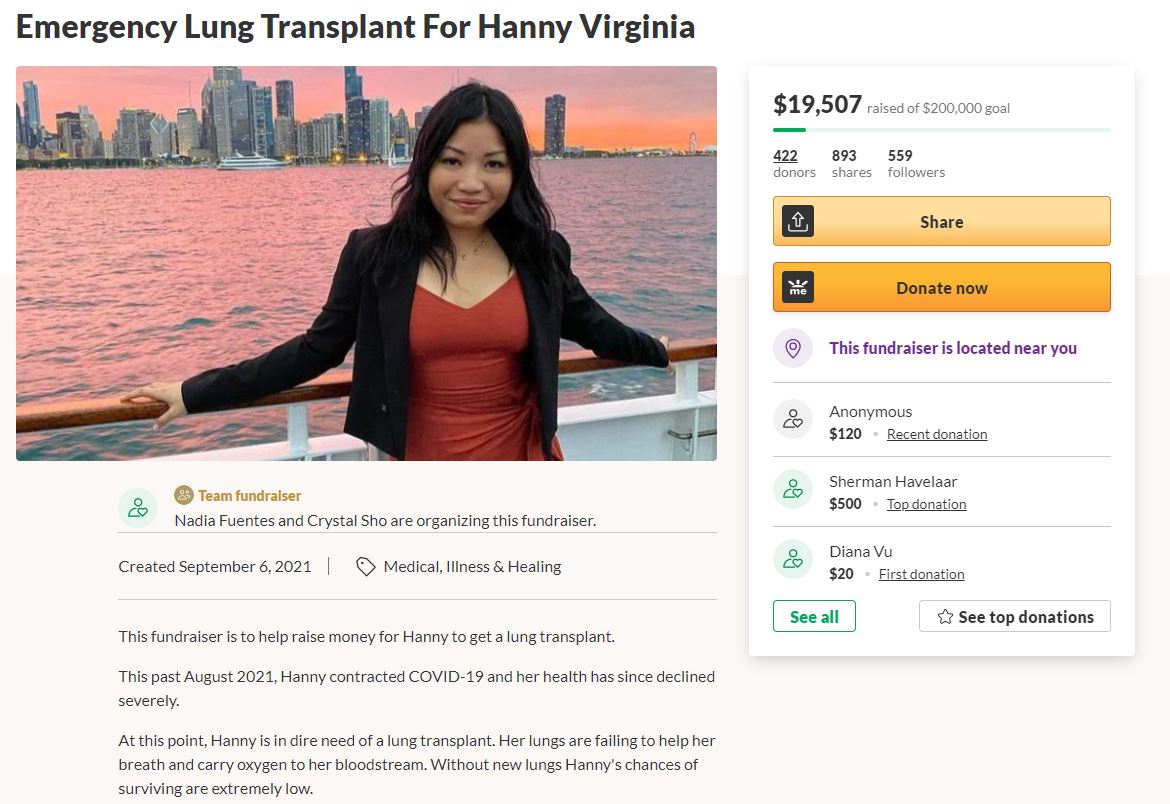This screenshot has height=804, width=1170.
Task: Follow the Top donation link
Action: [x=926, y=504]
